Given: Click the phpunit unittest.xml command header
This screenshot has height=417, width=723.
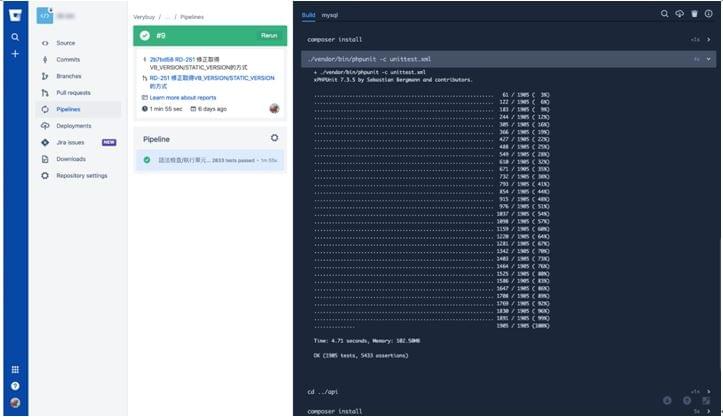Looking at the screenshot, I should coord(509,59).
